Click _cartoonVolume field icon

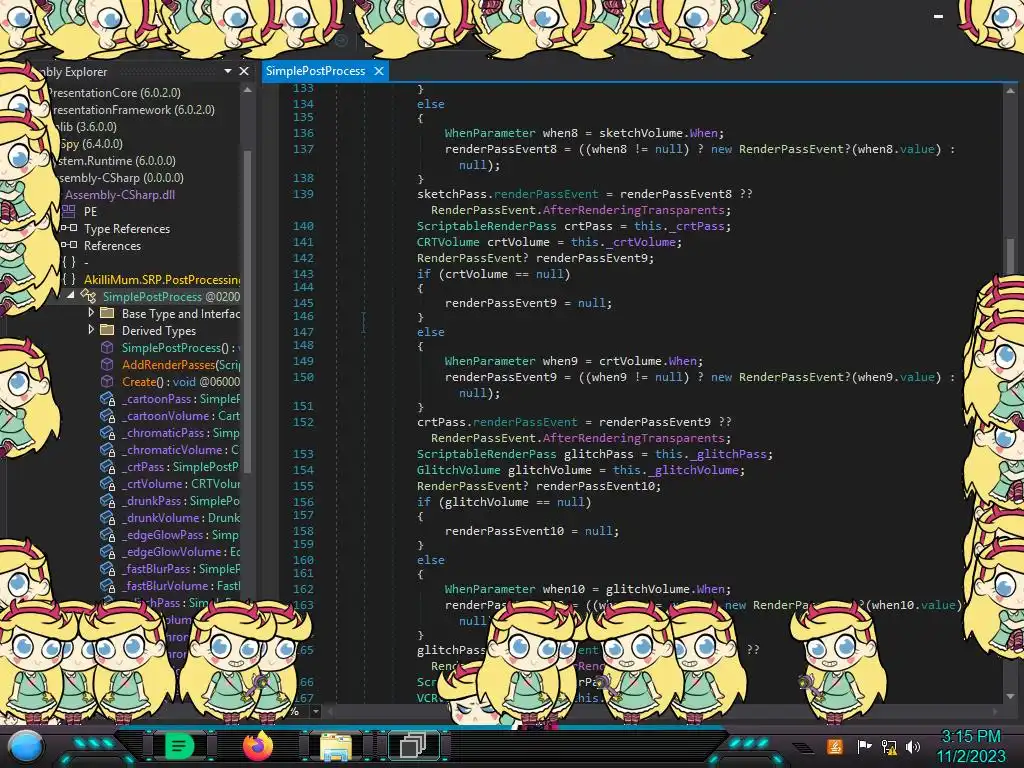click(x=107, y=415)
